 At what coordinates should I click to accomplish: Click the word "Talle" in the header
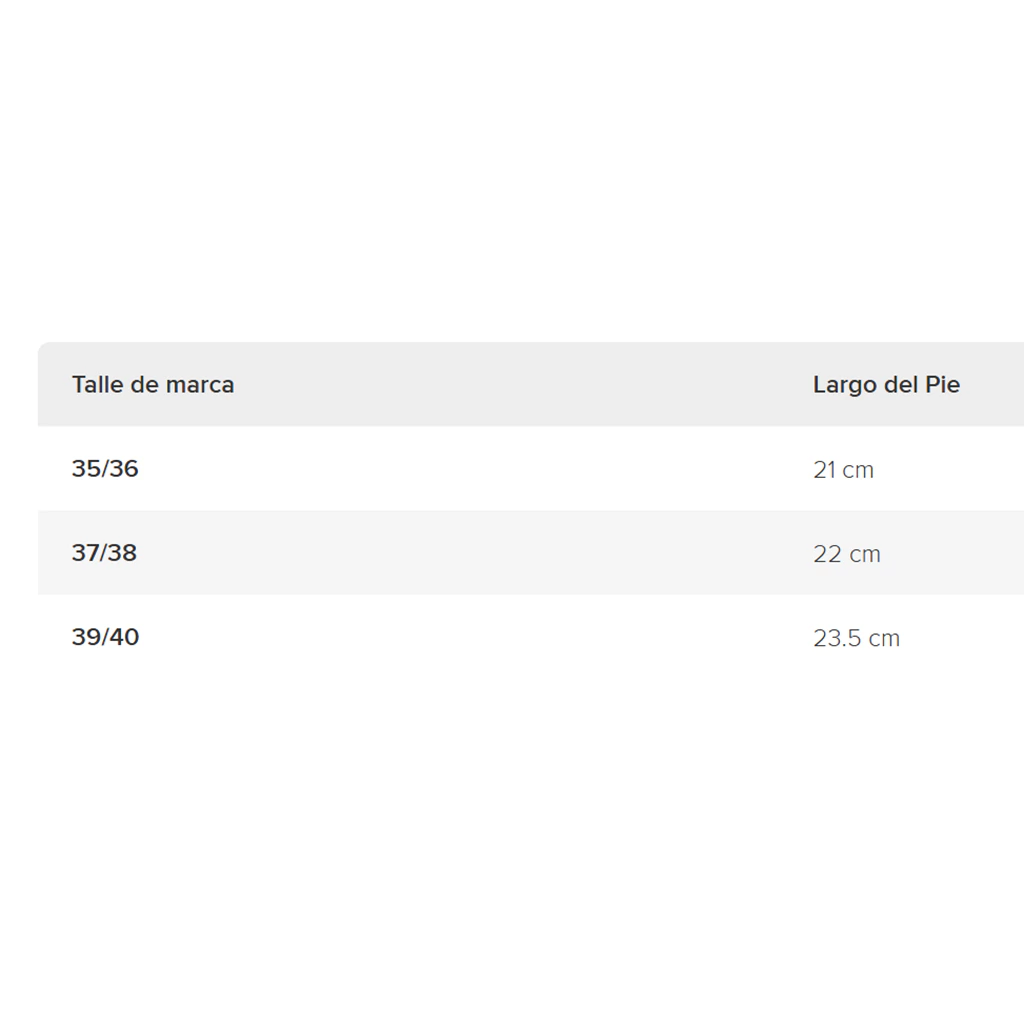(97, 385)
